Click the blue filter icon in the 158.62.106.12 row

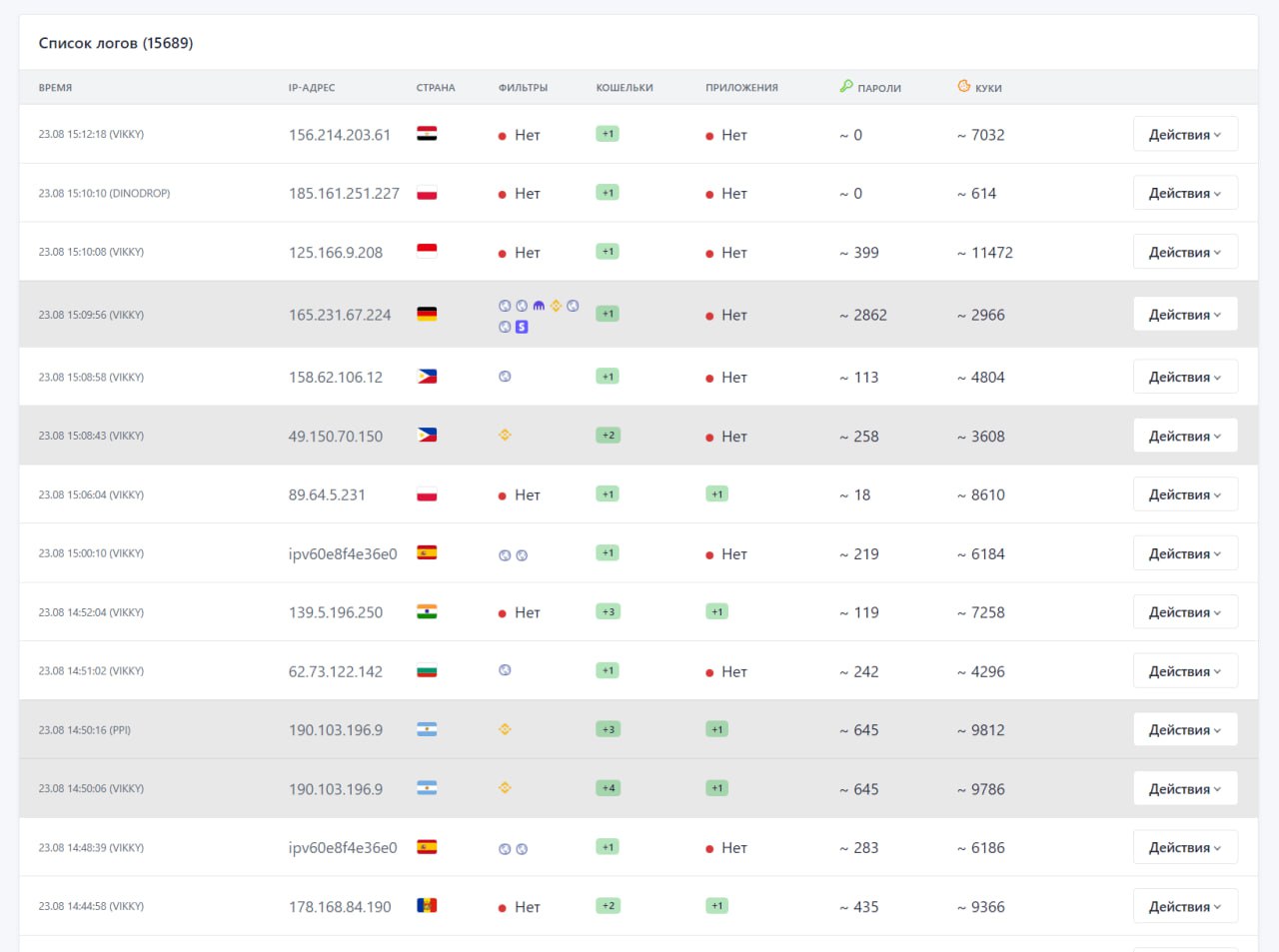coord(505,377)
